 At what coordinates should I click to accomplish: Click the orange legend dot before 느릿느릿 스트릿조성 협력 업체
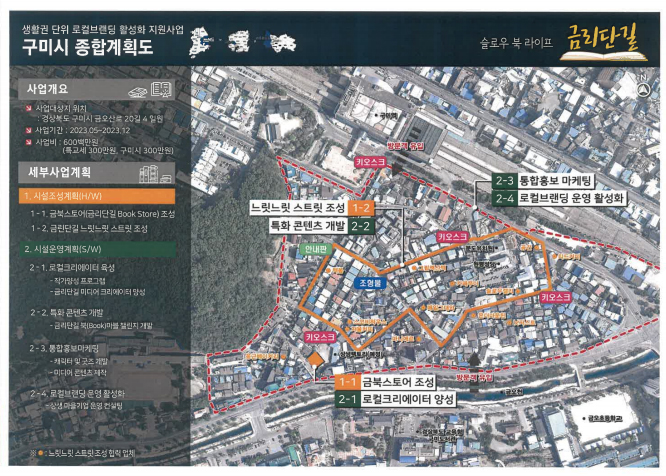point(41,453)
